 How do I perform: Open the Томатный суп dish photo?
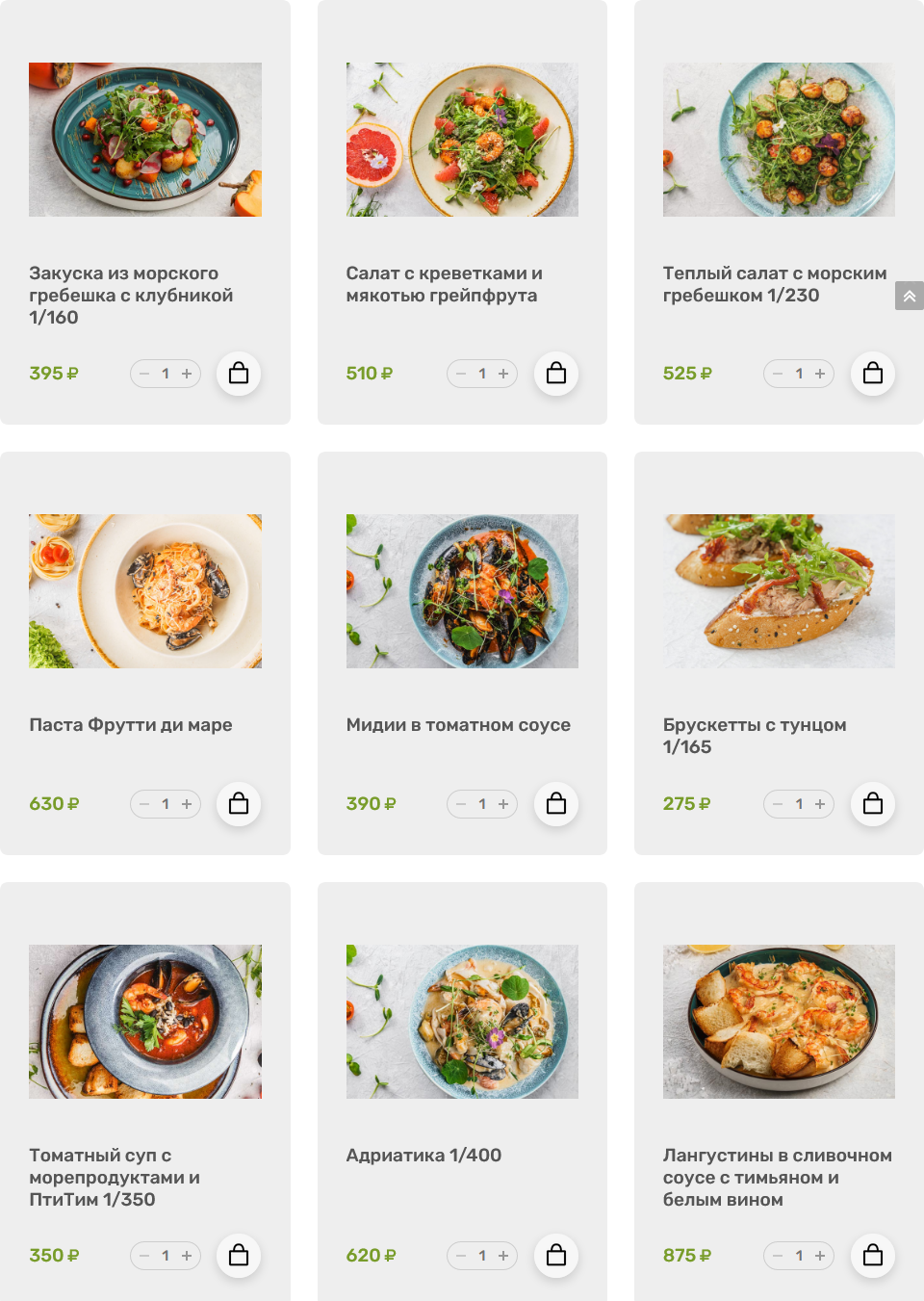145,1022
